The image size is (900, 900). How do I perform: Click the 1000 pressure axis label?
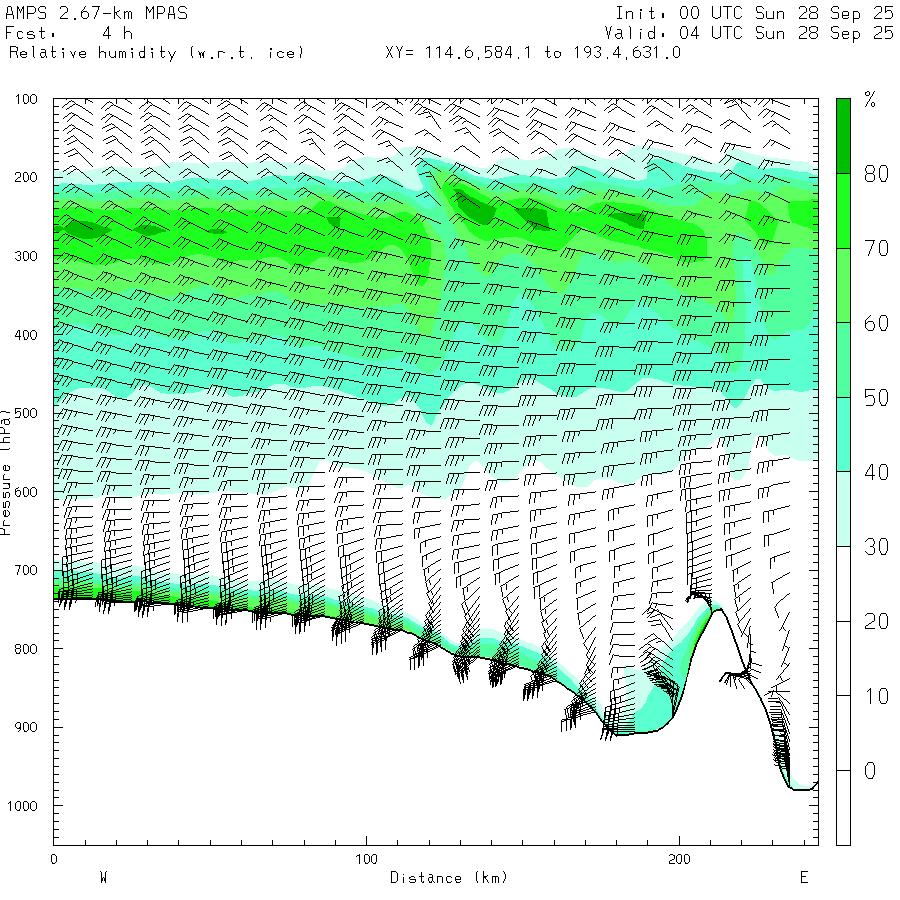point(22,806)
